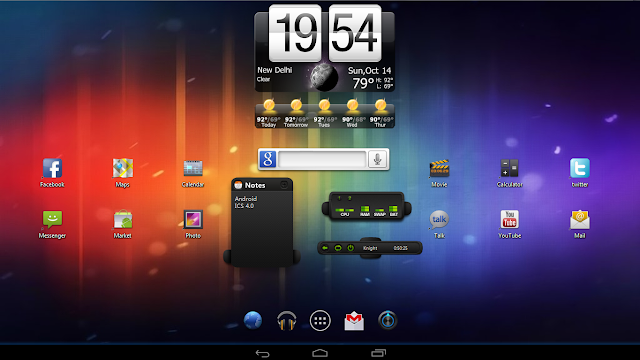640x360 pixels.
Task: Tap the Google logo in search widget
Action: click(x=268, y=159)
